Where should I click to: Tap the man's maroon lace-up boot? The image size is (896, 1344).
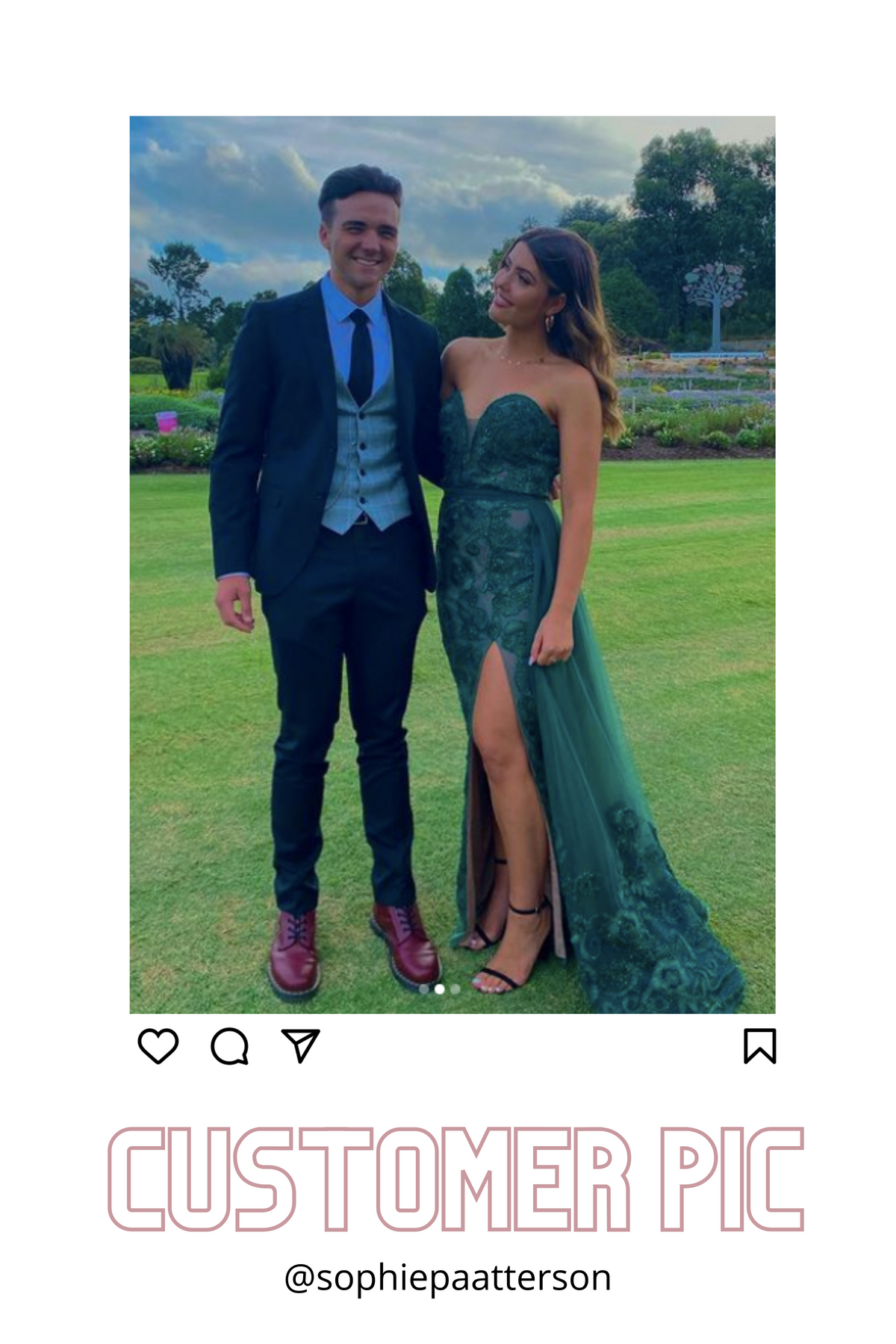coord(293,956)
